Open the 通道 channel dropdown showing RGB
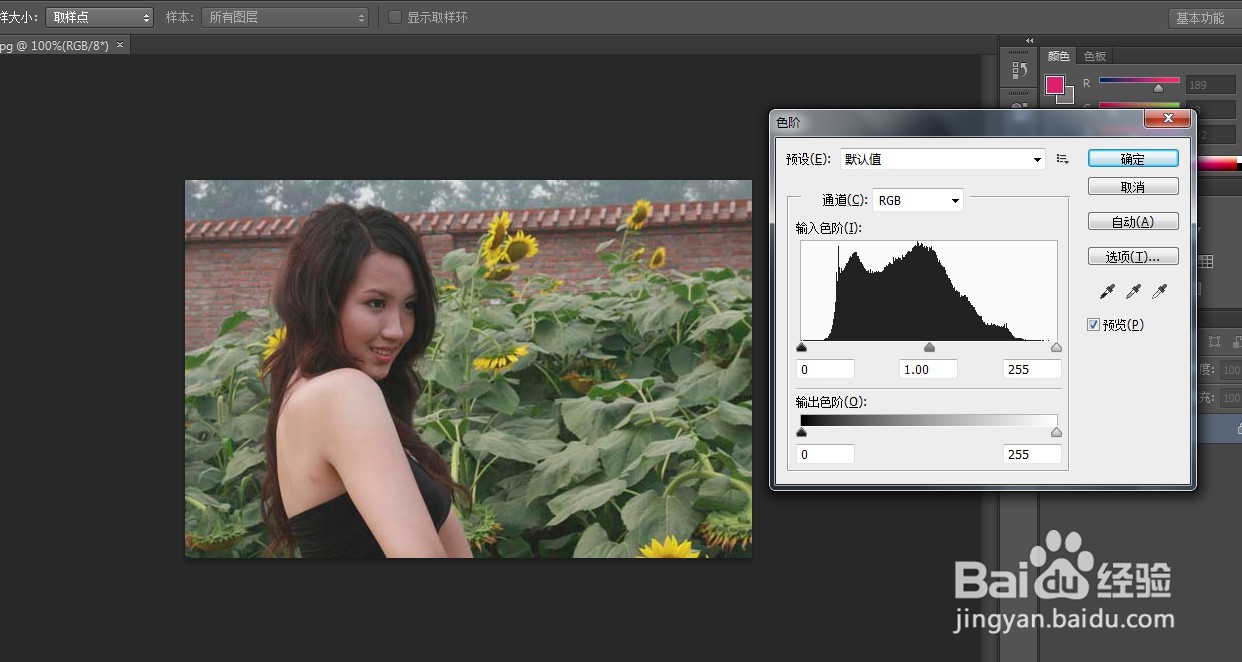 [916, 200]
